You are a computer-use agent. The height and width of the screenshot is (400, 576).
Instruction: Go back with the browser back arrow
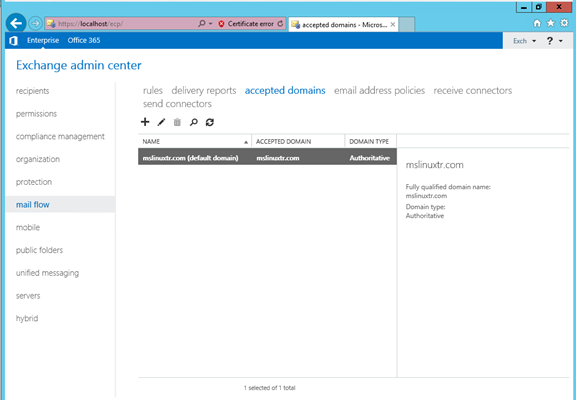(16, 24)
